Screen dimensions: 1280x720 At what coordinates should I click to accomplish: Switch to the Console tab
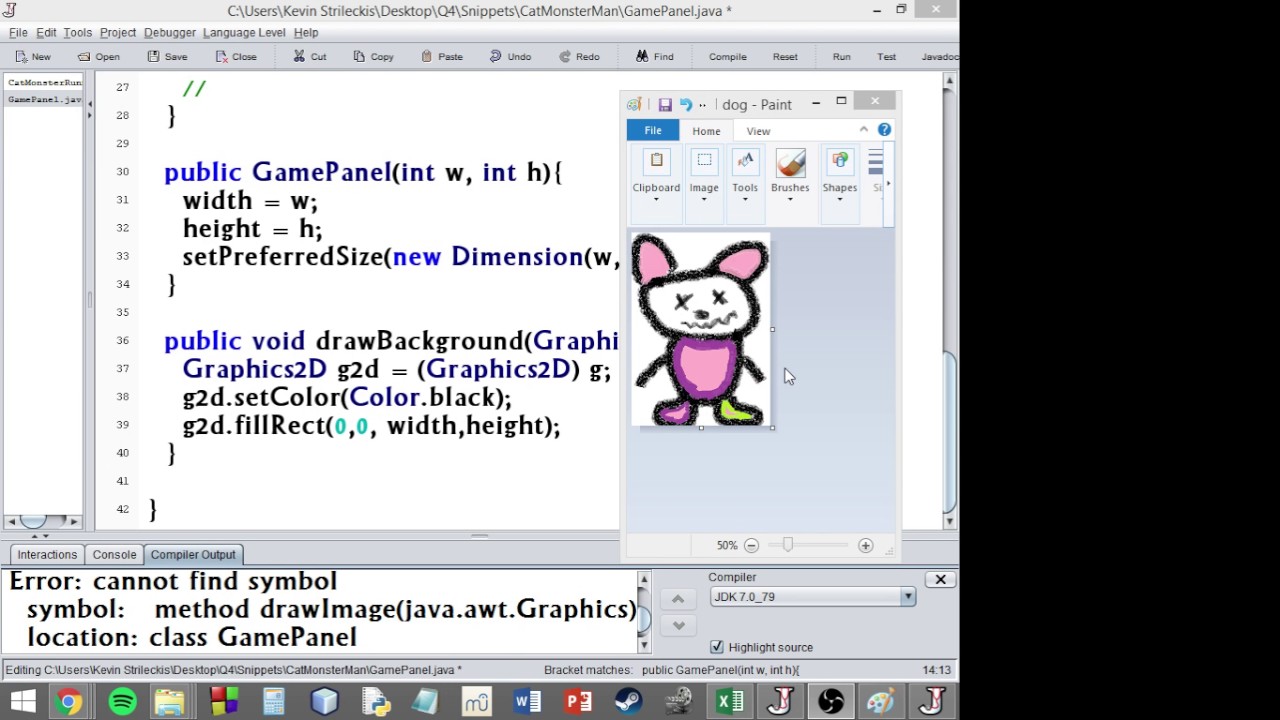pyautogui.click(x=114, y=555)
